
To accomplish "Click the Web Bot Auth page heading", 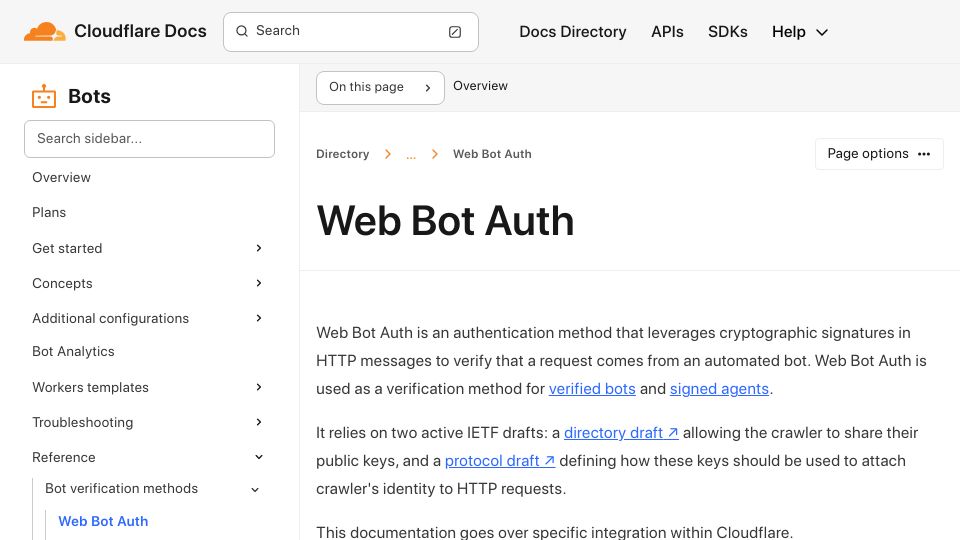I will pos(445,221).
